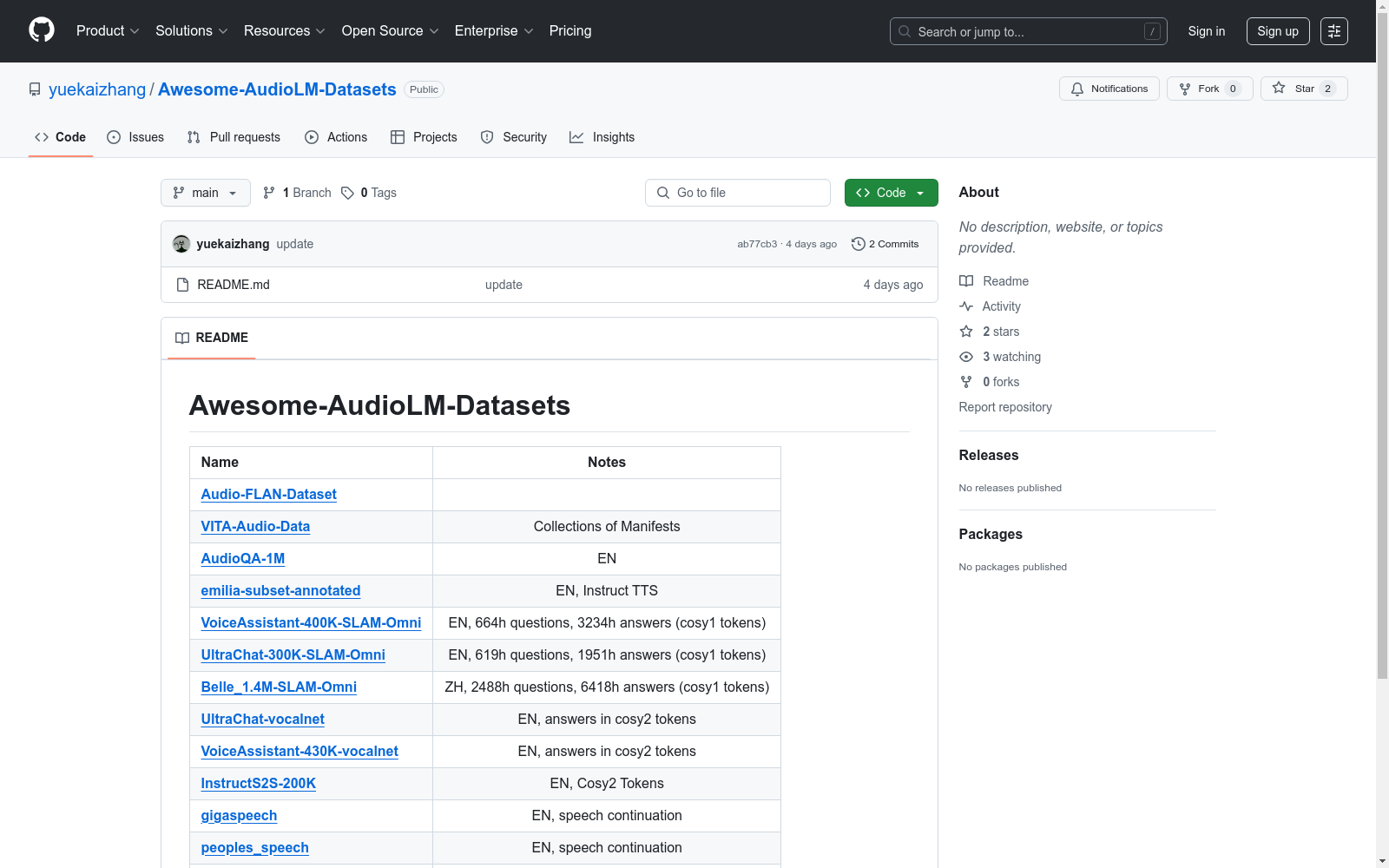View the 0 Tags list
The width and height of the screenshot is (1389, 868).
pos(369,193)
